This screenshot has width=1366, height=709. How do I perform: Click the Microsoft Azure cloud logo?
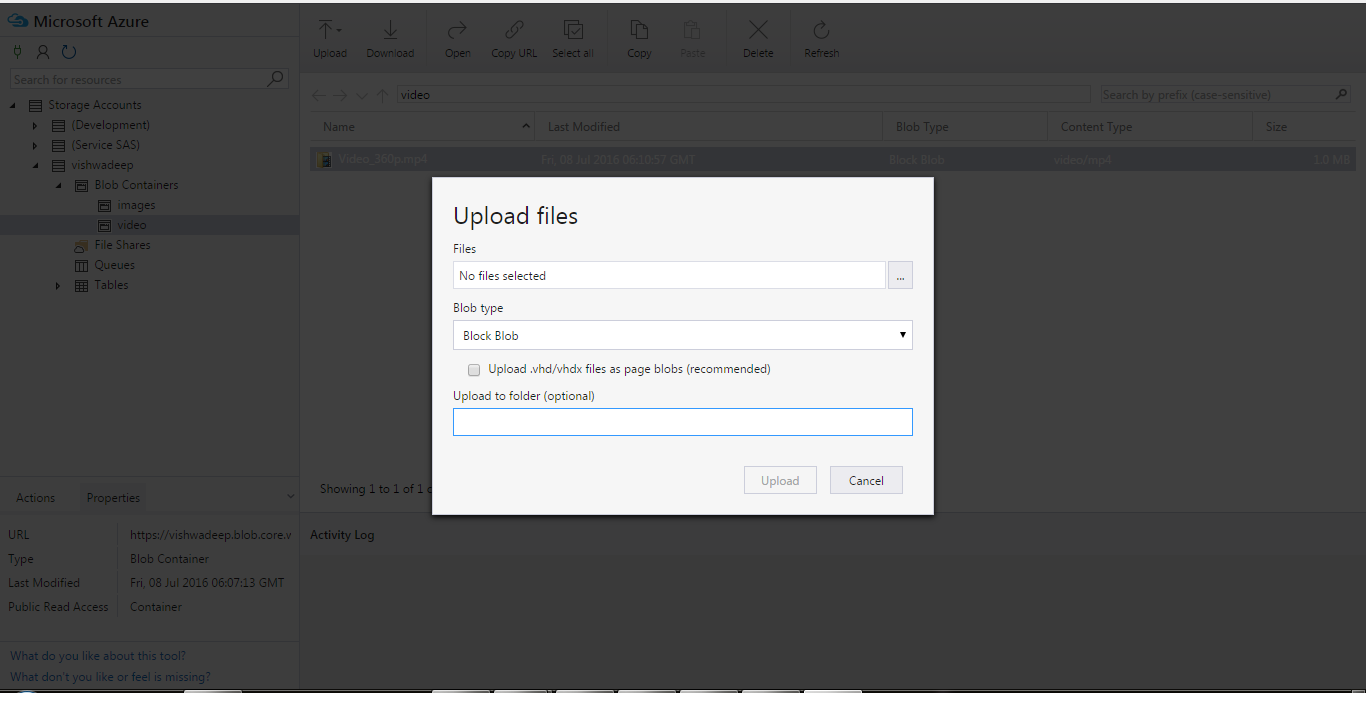pyautogui.click(x=18, y=21)
